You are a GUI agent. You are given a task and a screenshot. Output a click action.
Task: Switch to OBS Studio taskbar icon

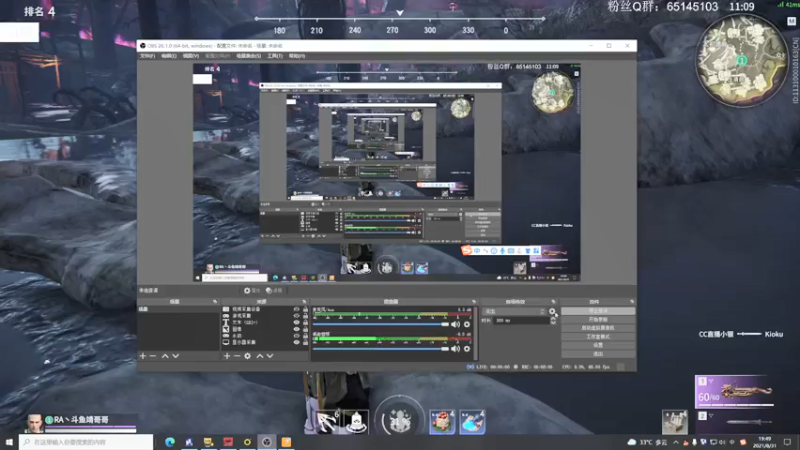click(x=267, y=442)
